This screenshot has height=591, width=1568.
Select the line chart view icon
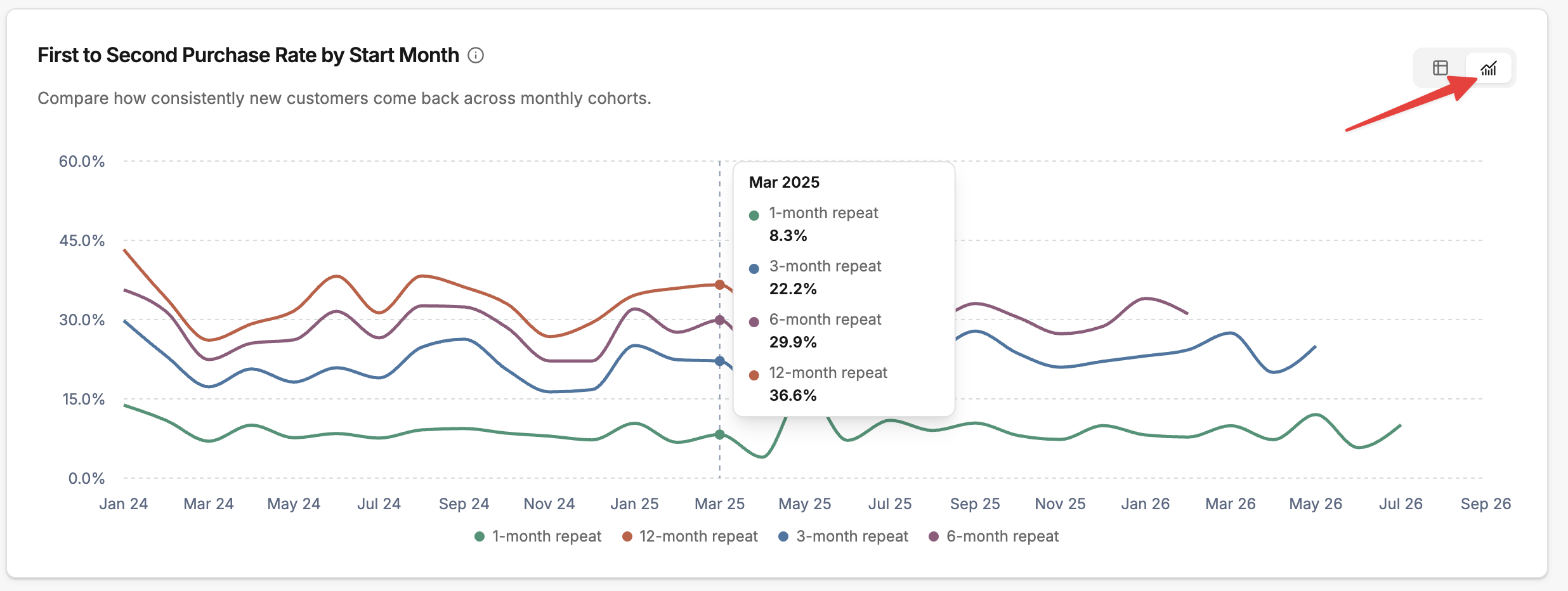click(x=1488, y=68)
